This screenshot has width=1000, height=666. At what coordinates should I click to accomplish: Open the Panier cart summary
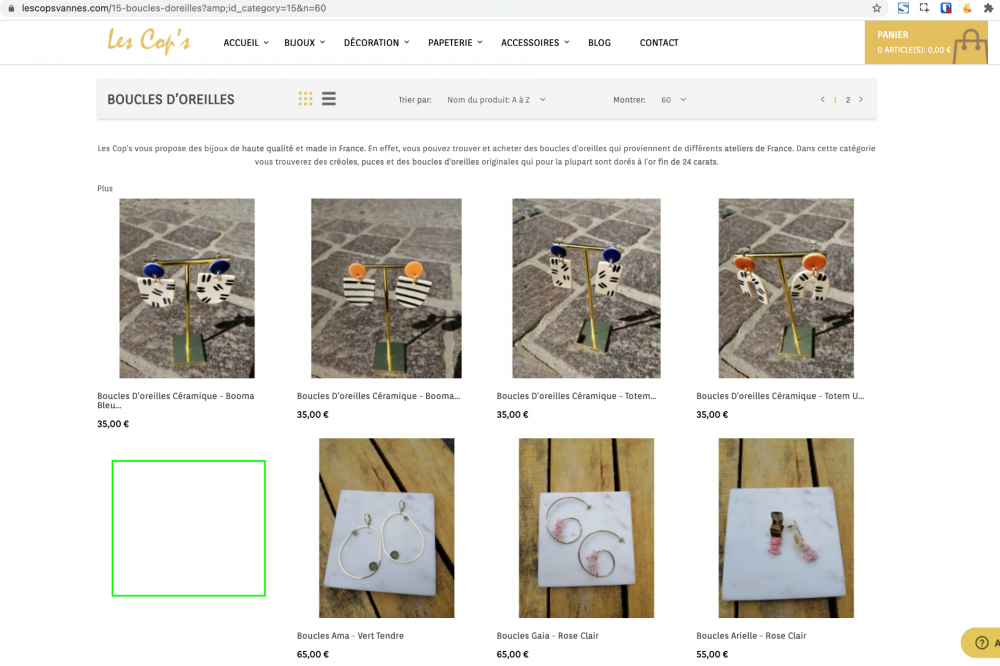pos(926,42)
